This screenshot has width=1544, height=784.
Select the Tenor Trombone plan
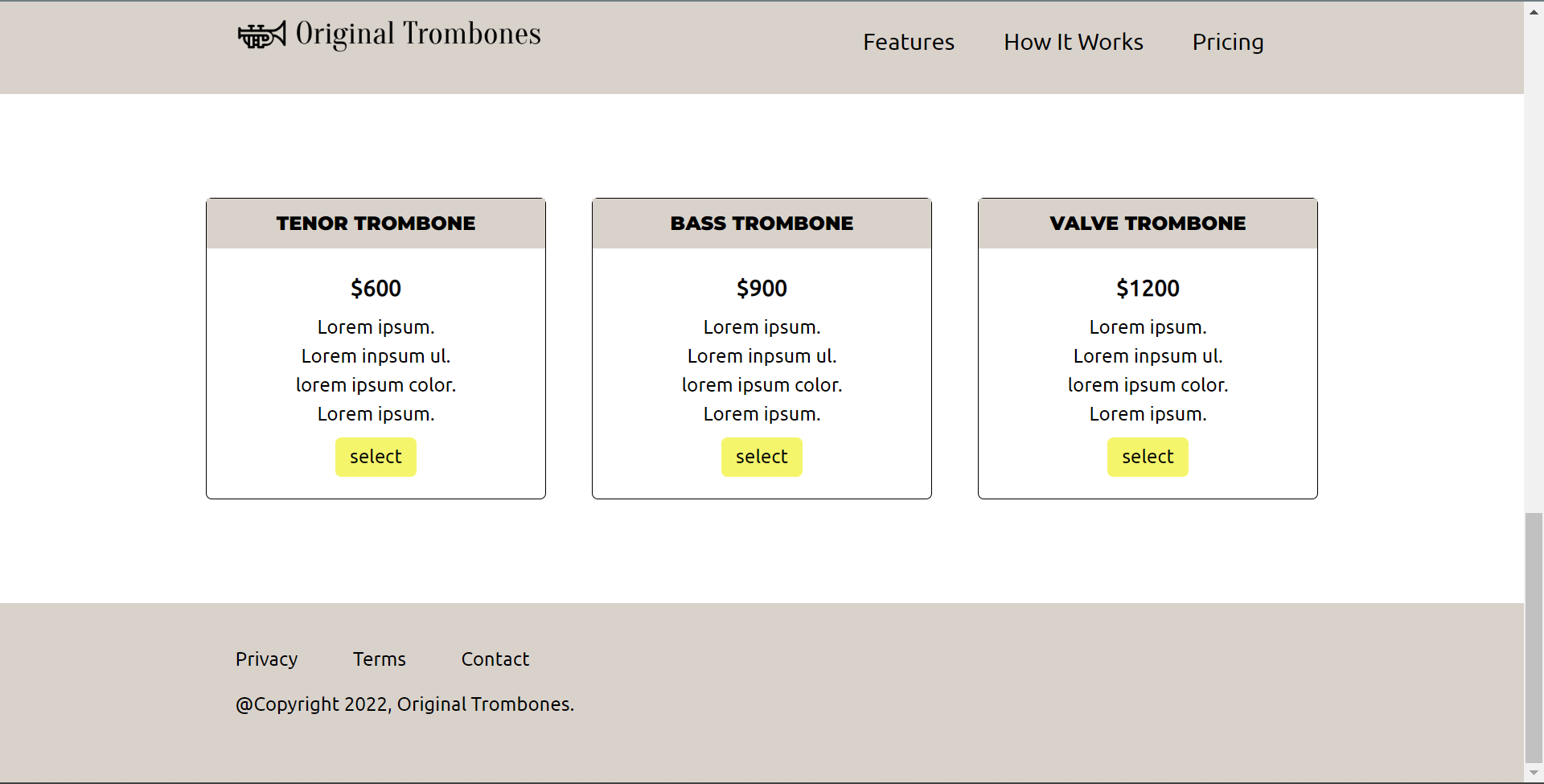click(376, 457)
